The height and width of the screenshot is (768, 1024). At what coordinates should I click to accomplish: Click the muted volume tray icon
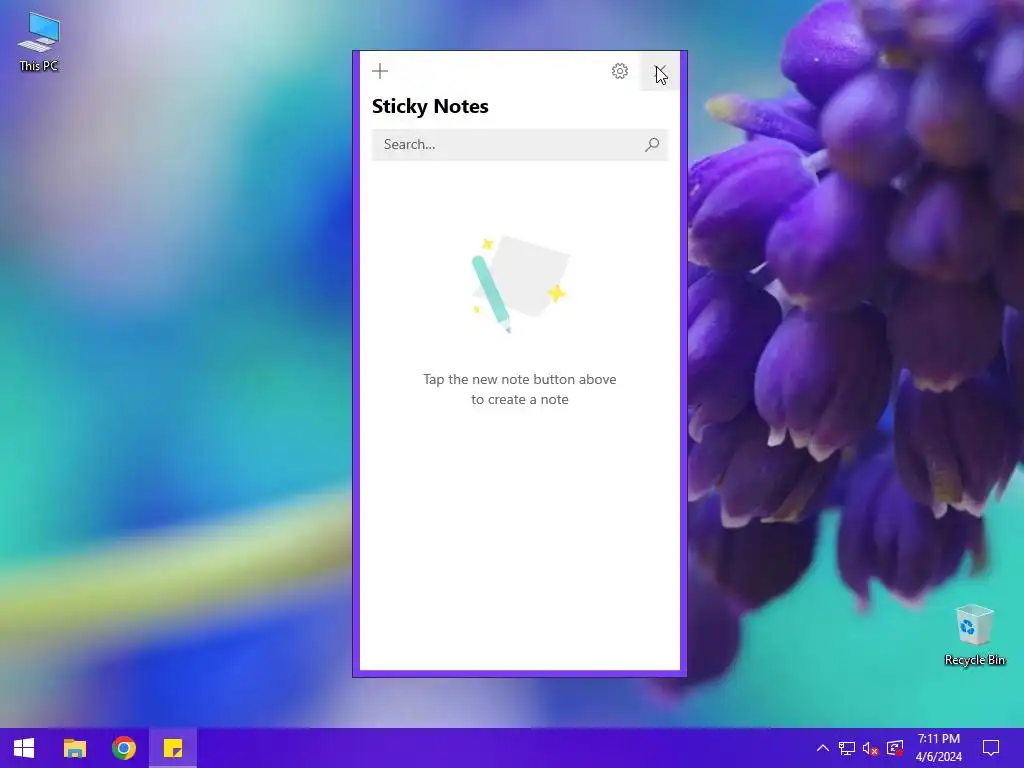click(x=870, y=748)
